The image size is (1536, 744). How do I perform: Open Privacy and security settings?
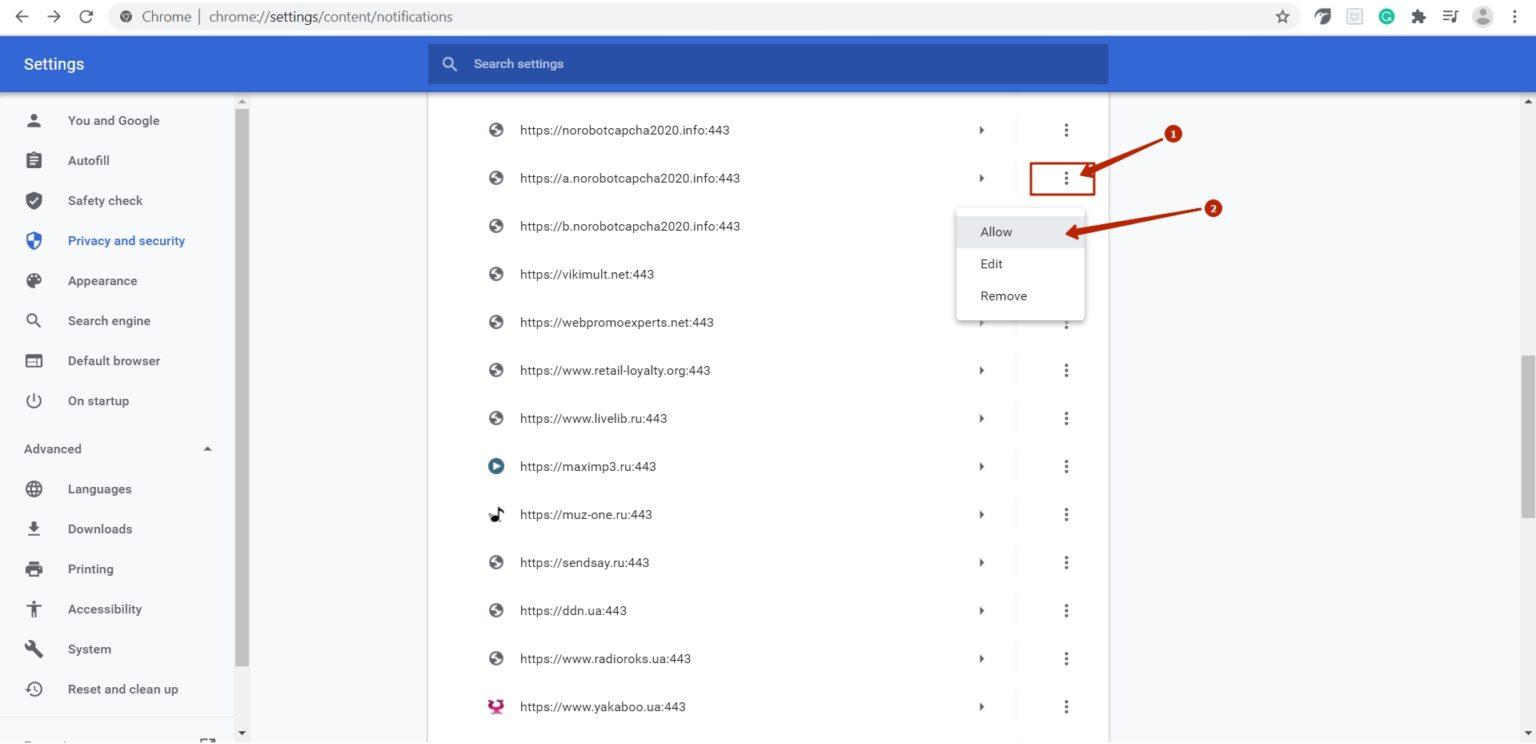click(x=126, y=241)
